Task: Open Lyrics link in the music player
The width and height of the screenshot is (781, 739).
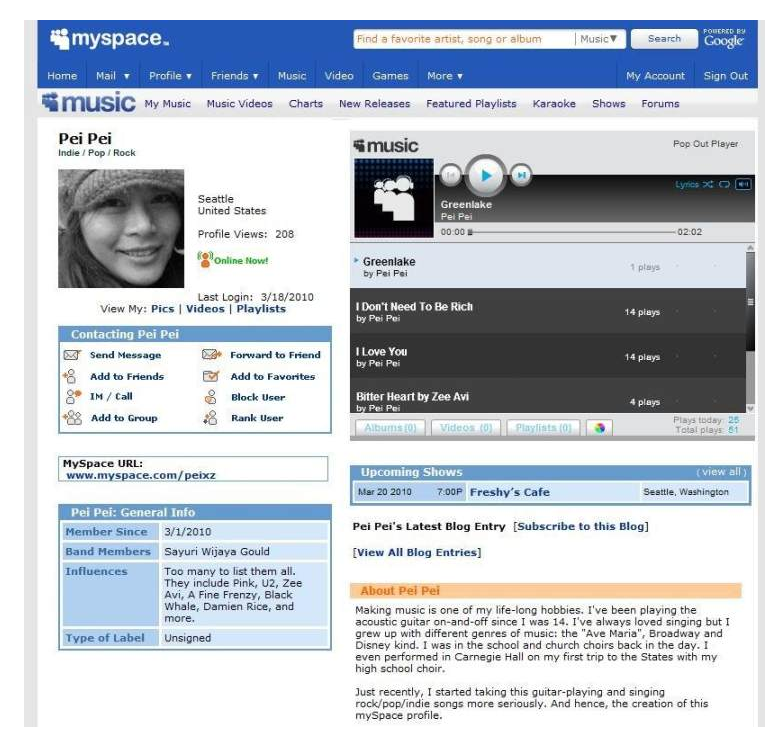Action: [x=687, y=184]
